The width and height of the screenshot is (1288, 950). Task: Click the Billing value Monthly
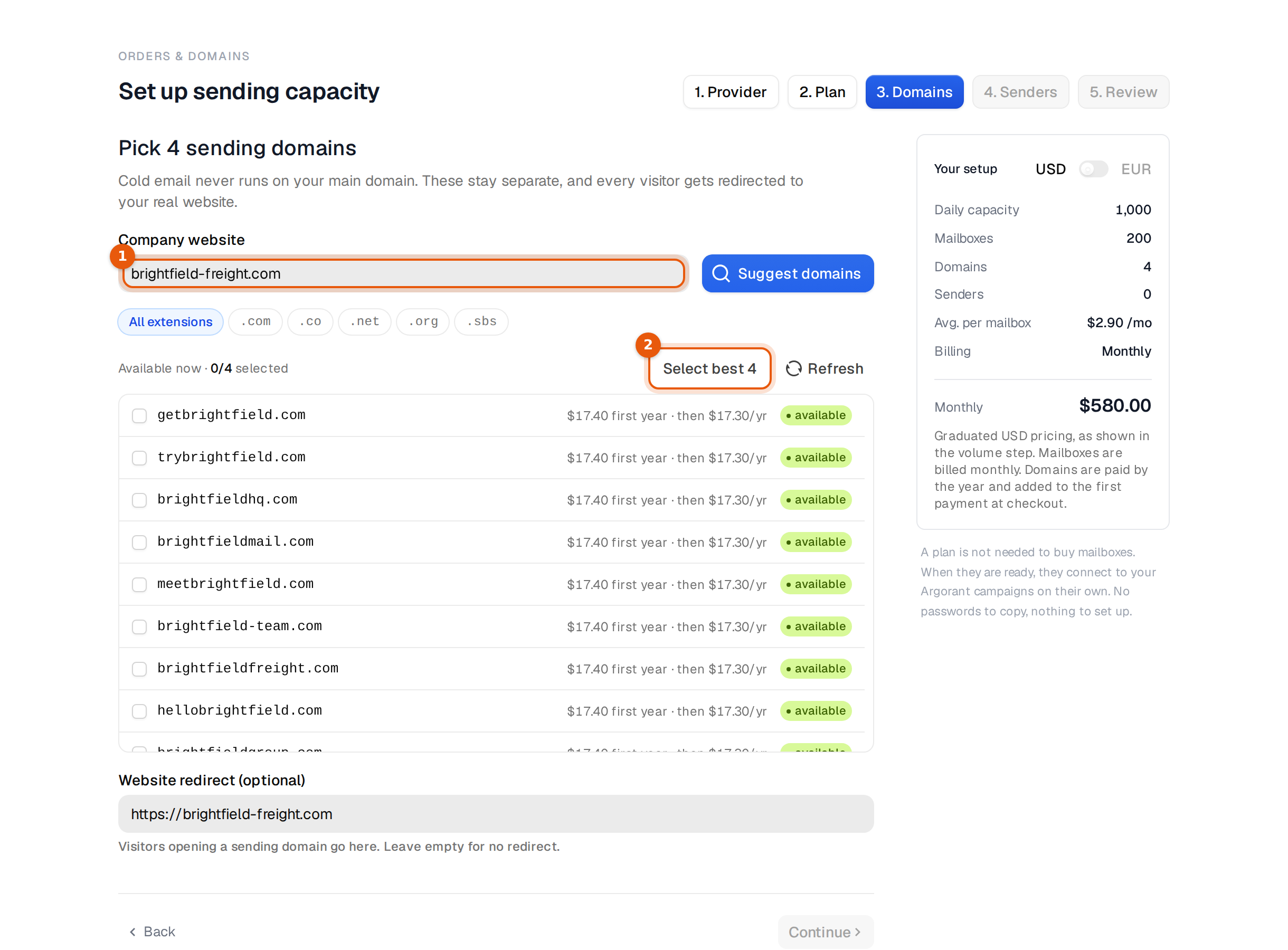(1126, 351)
